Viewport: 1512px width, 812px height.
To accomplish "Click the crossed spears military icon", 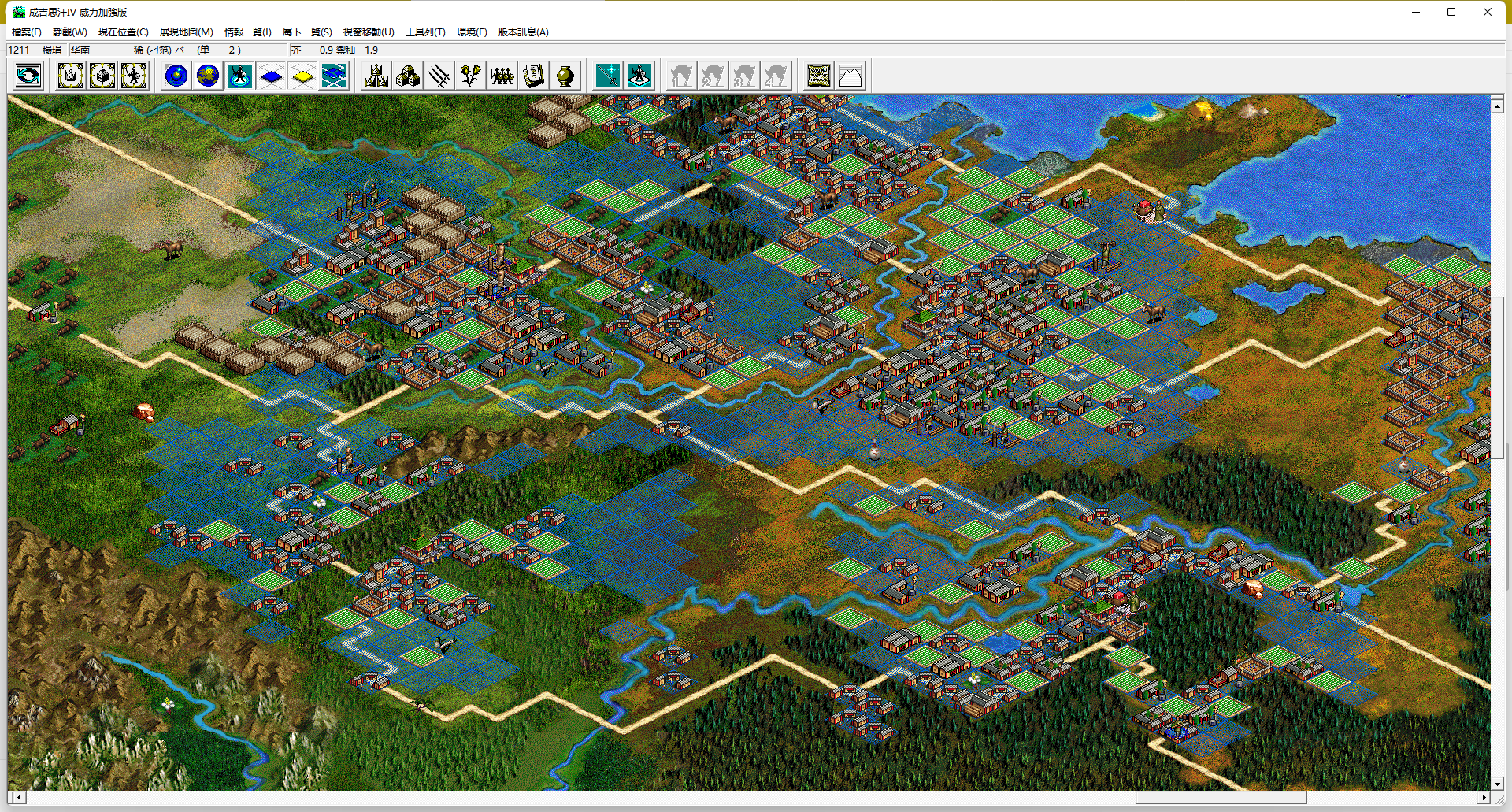I will pyautogui.click(x=439, y=76).
